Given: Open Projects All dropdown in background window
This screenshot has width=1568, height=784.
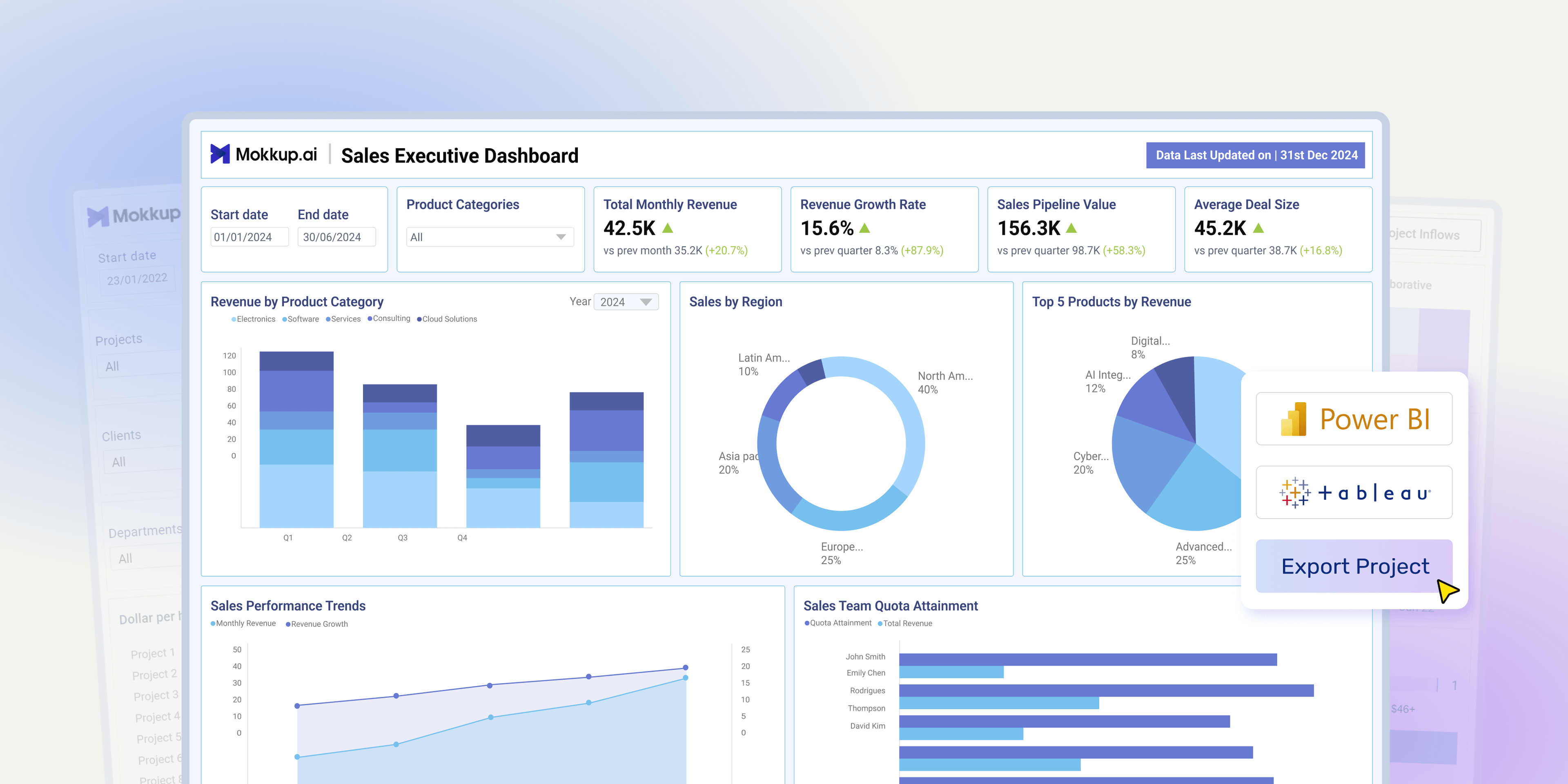Looking at the screenshot, I should 140,365.
